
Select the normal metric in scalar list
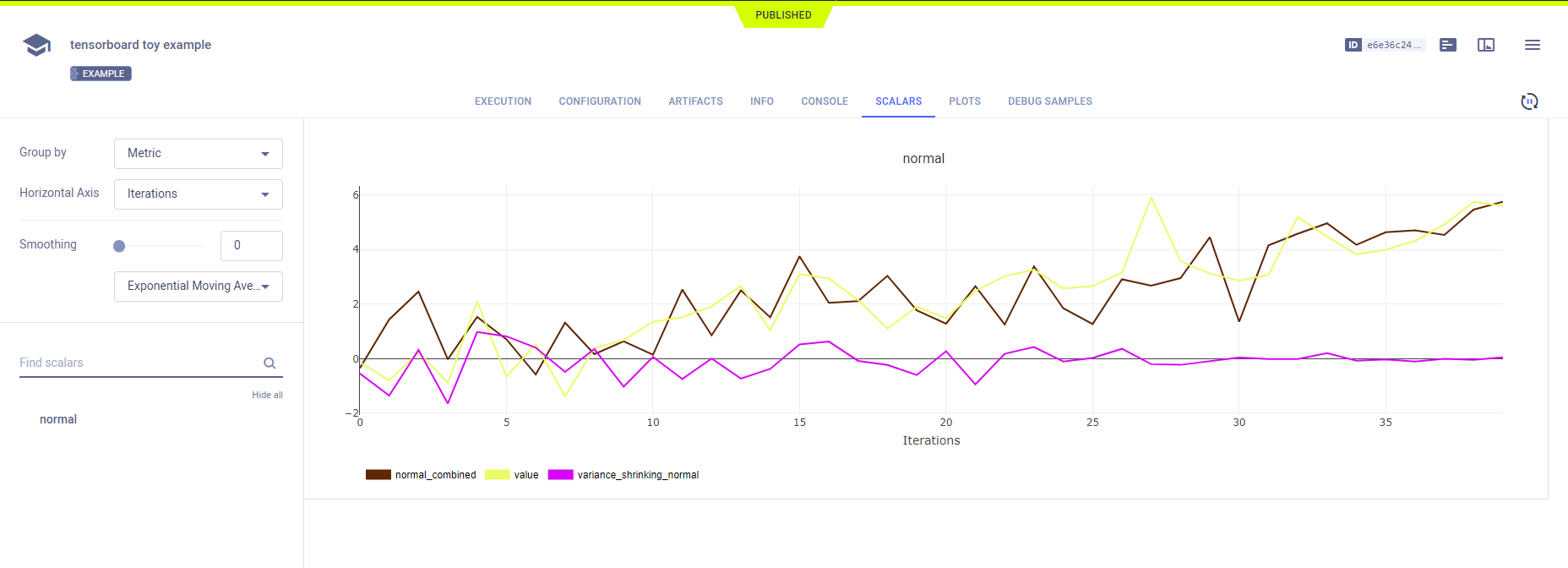[x=58, y=419]
